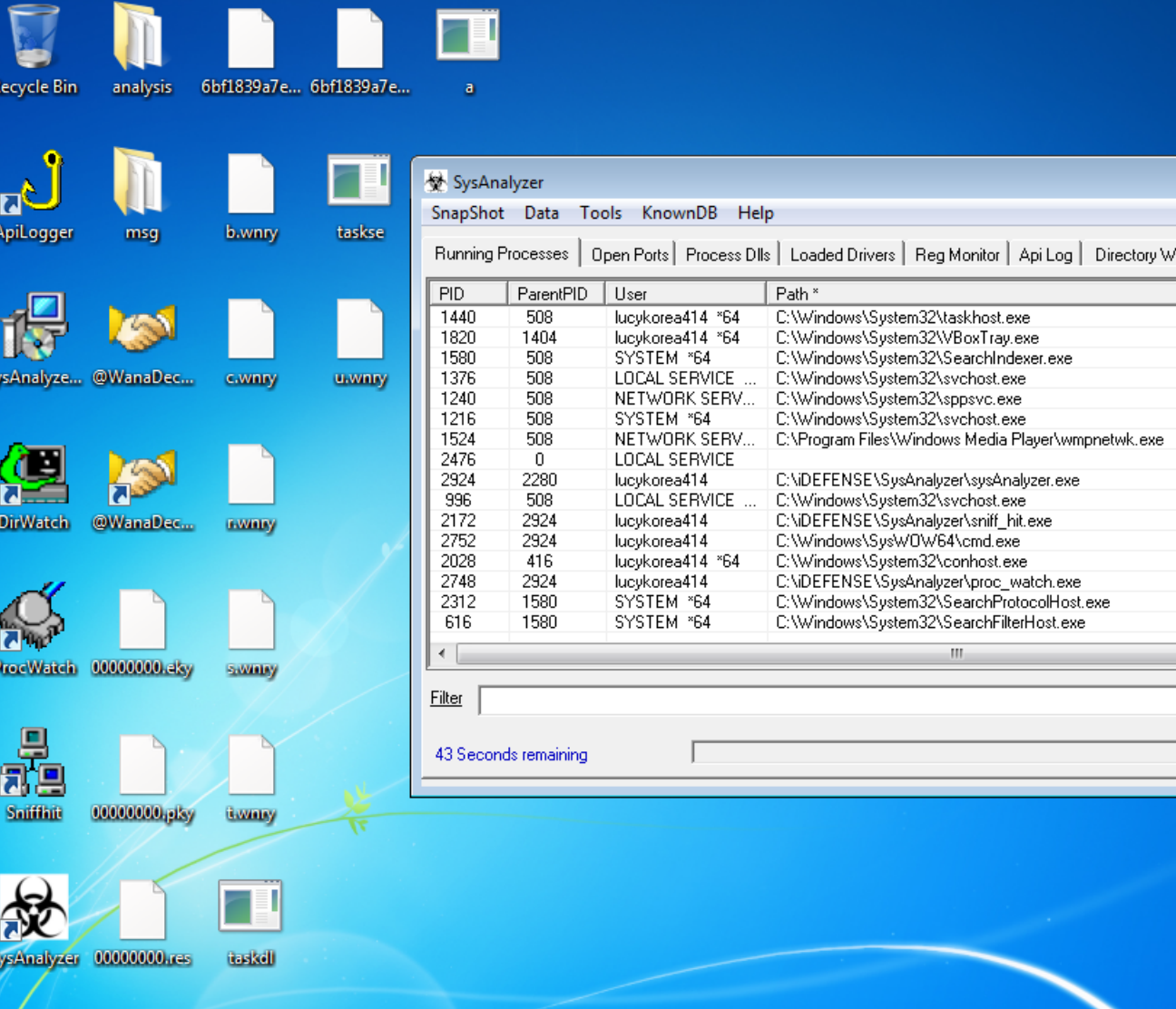Sort by the Path column header
The height and width of the screenshot is (1009, 1176).
[971, 293]
